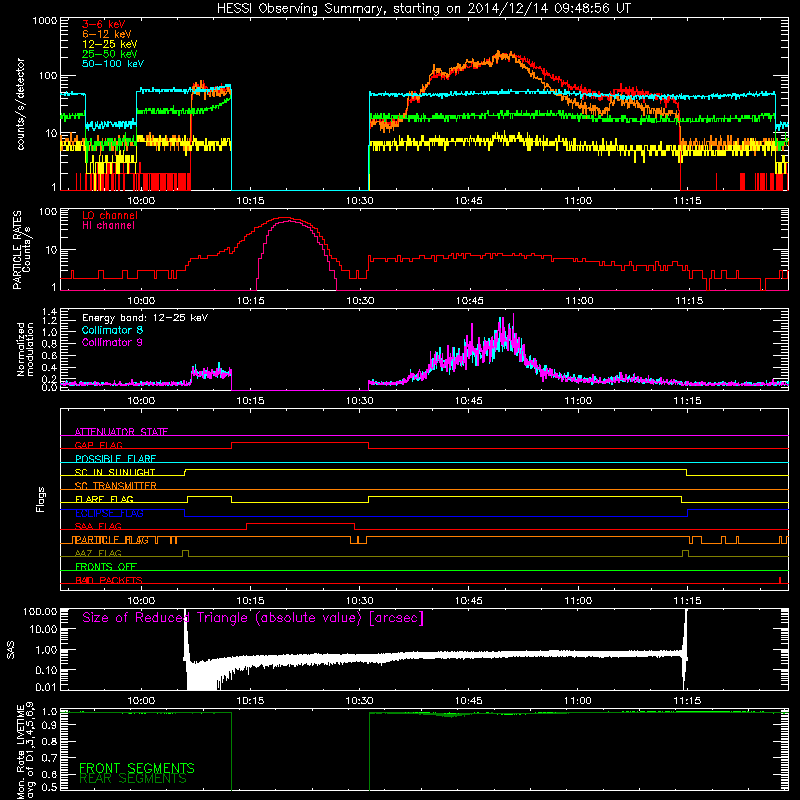The width and height of the screenshot is (800, 800).
Task: Select the 100.00 tick on SAS axis
Action: click(x=40, y=611)
